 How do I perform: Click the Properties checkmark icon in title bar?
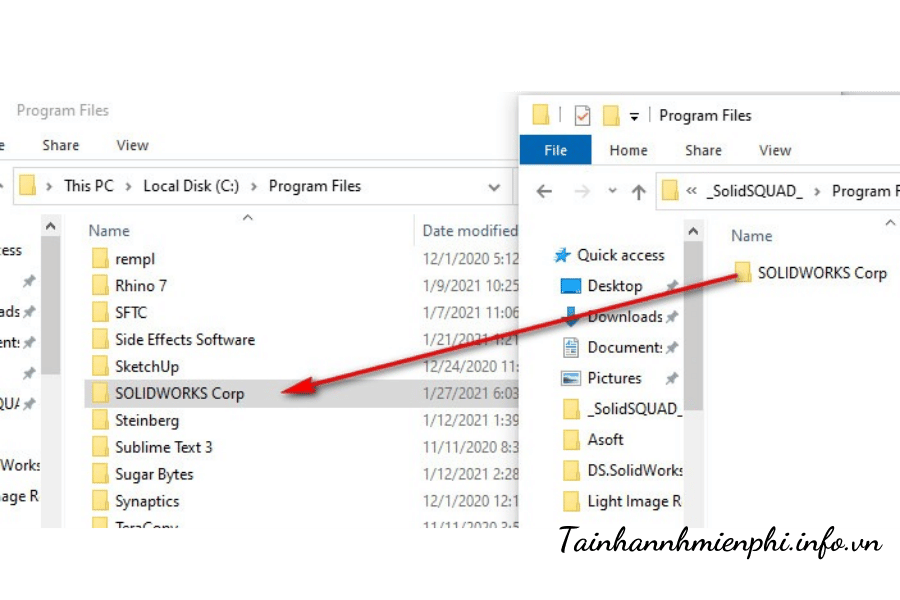pos(582,116)
